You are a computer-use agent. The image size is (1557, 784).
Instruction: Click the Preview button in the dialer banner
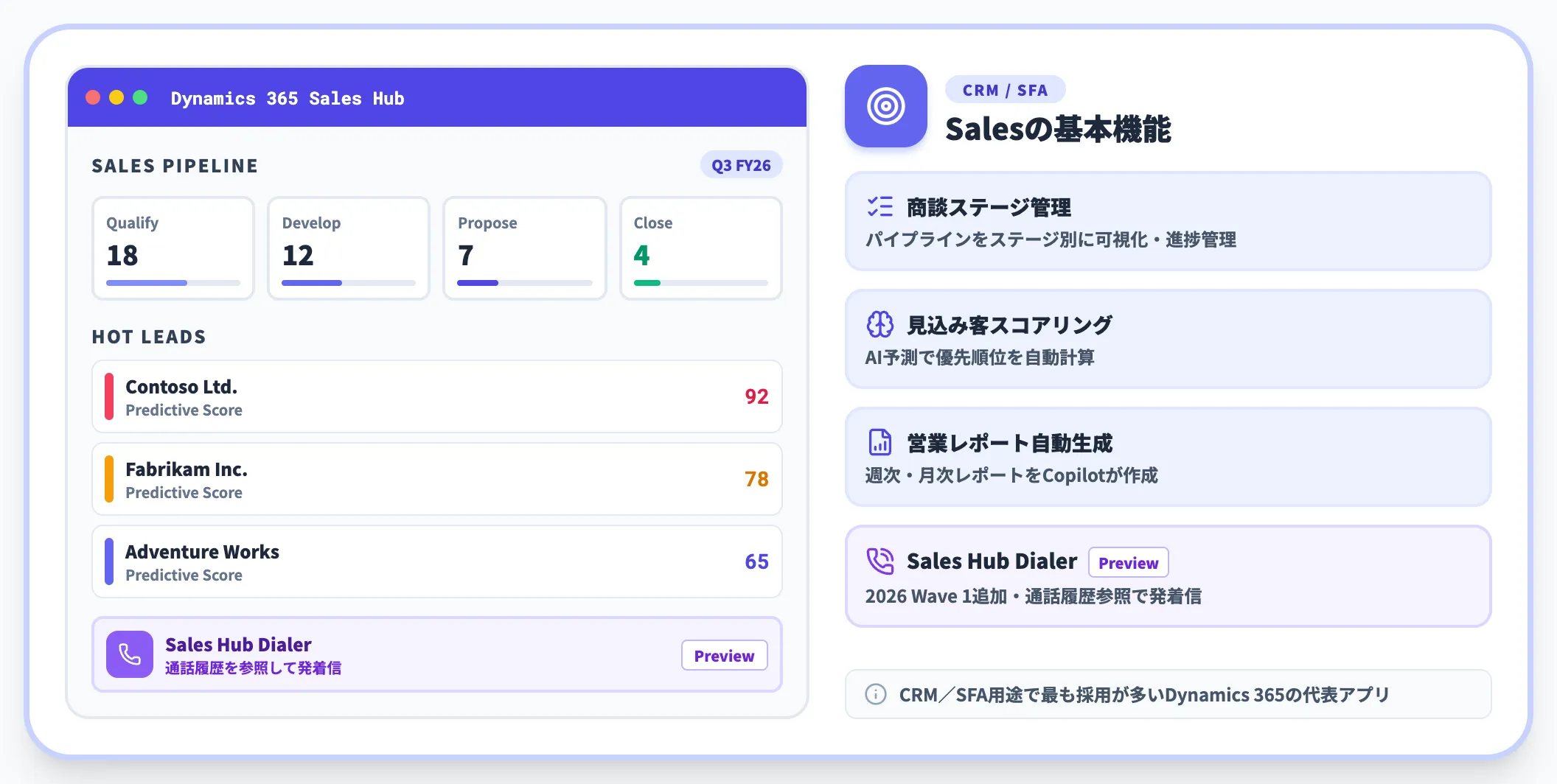tap(724, 655)
